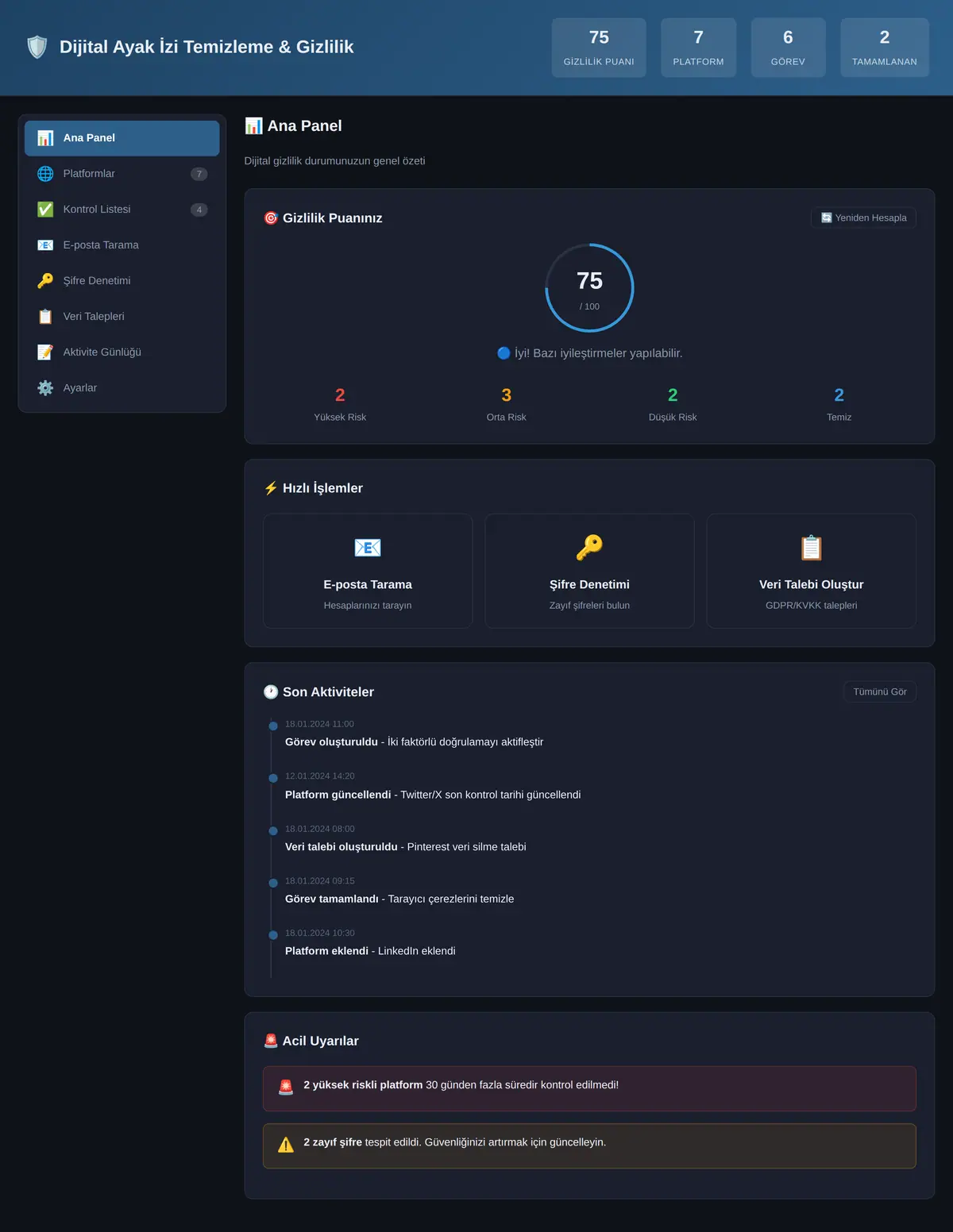Click the activity 'Veri talebi oluşturuldu' entry
Image resolution: width=953 pixels, height=1232 pixels.
tap(406, 847)
